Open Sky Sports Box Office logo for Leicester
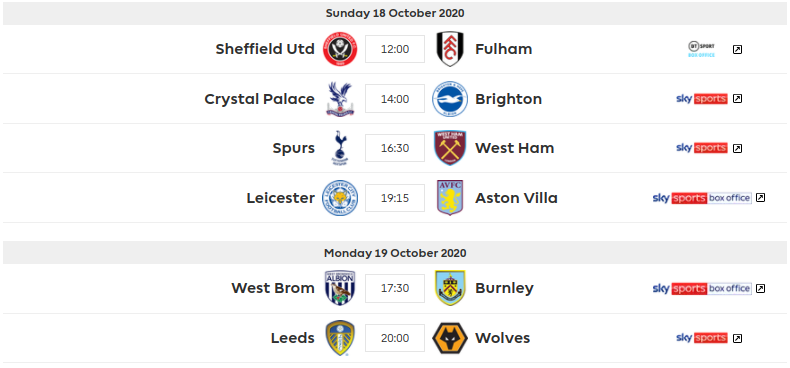Screen dimensions: 790x368 702,198
